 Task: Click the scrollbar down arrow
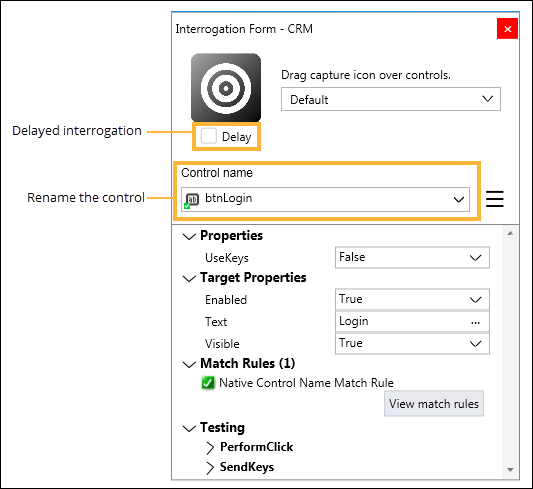[x=510, y=470]
